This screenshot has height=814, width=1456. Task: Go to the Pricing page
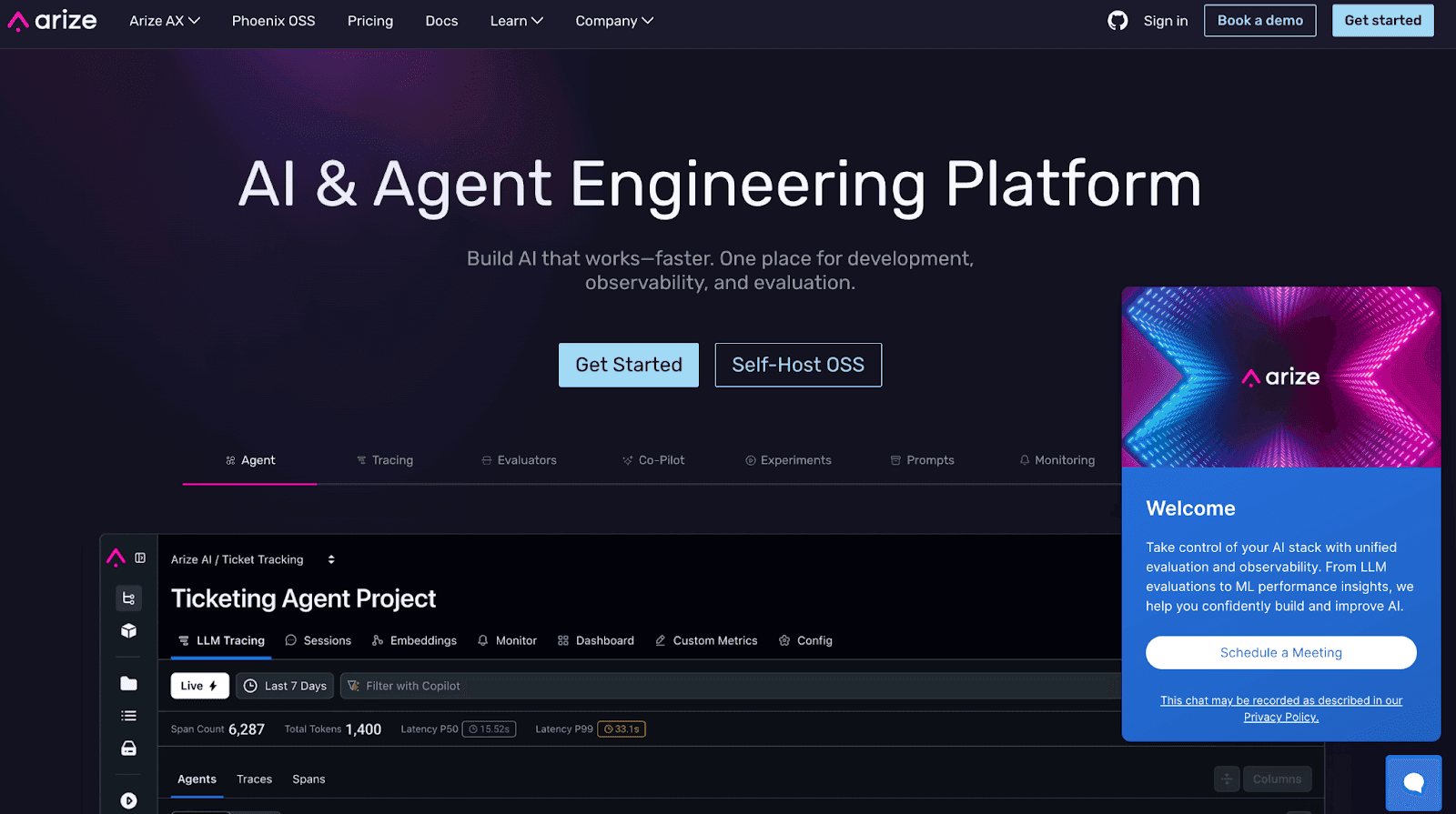click(x=370, y=20)
